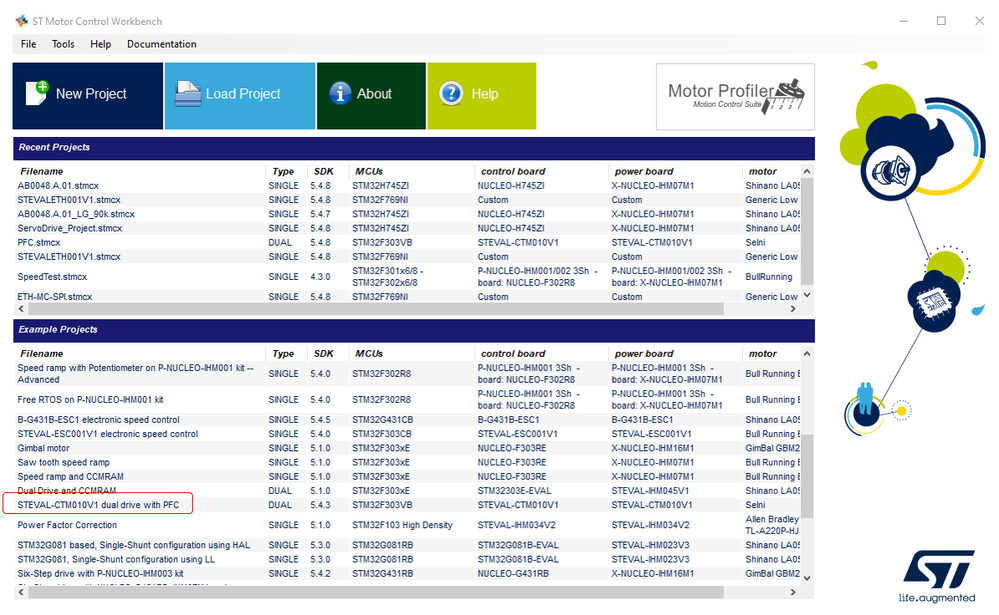Viewport: 999px width, 615px height.
Task: Click down arrow of Example Projects vertical scrollbar
Action: (x=807, y=578)
